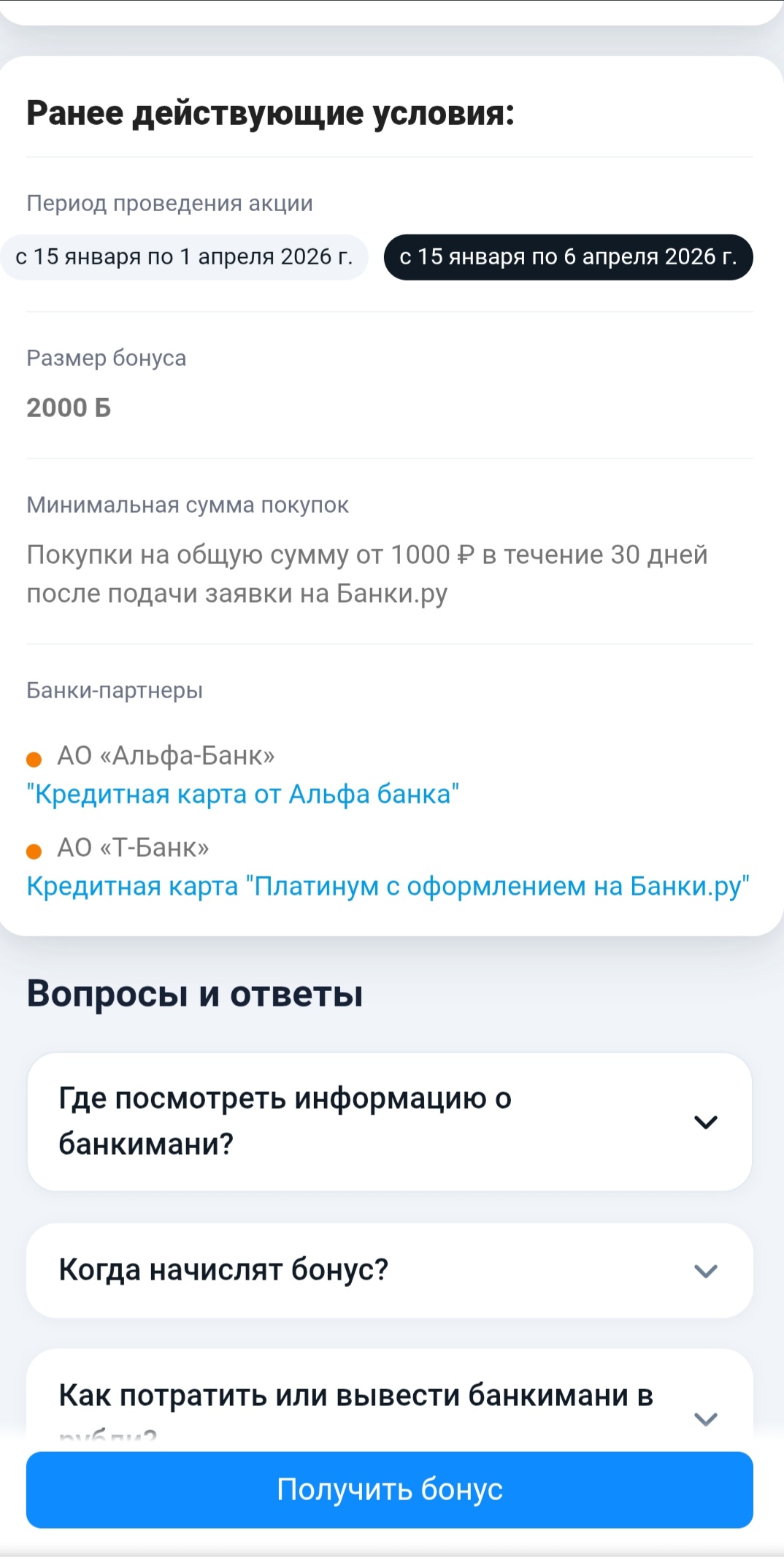Select the period "с 15 января по 6 апреля 2026 г."
784x1563 pixels.
pos(568,257)
